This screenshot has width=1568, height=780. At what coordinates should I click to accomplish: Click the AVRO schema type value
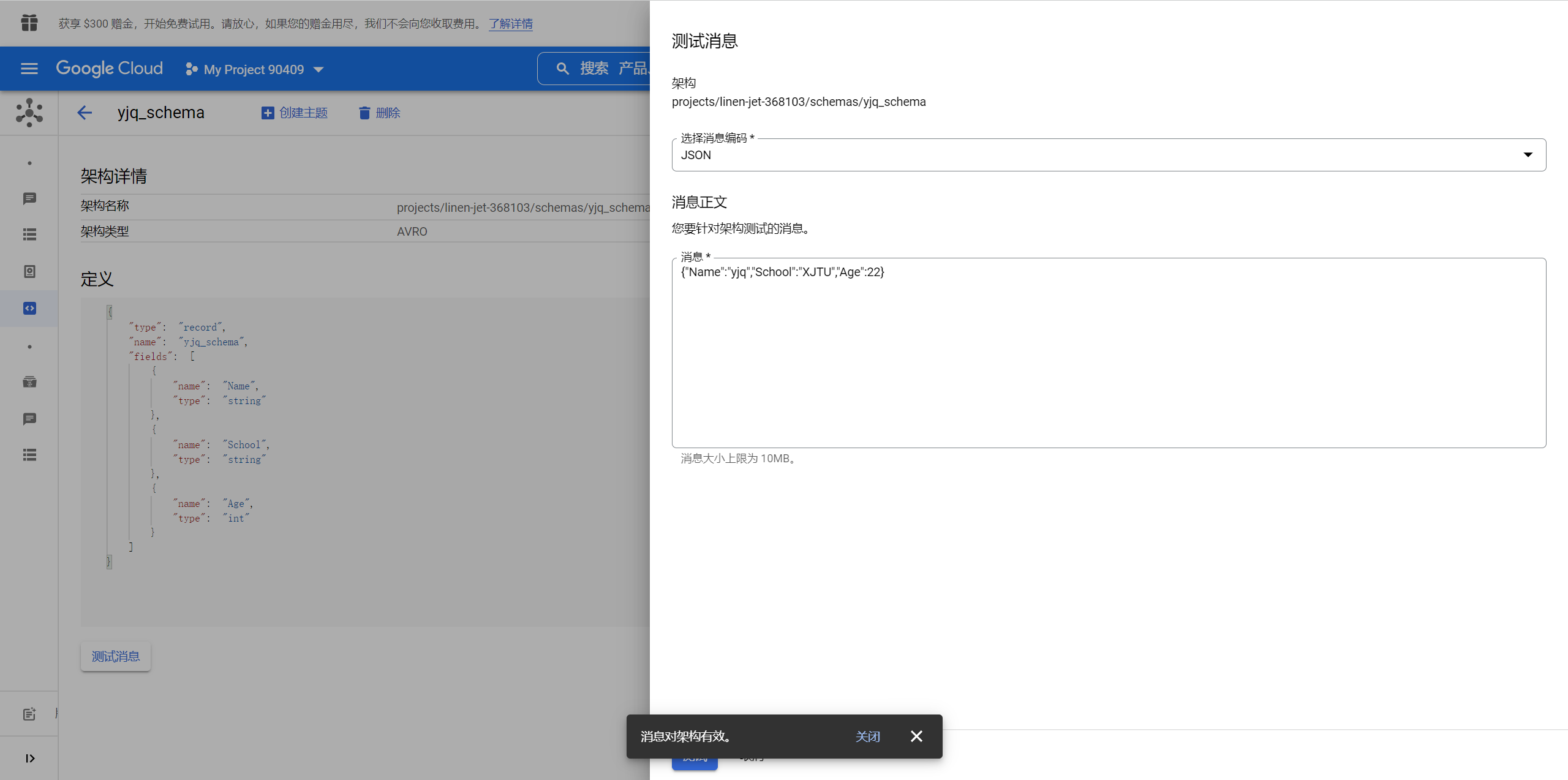(x=412, y=231)
